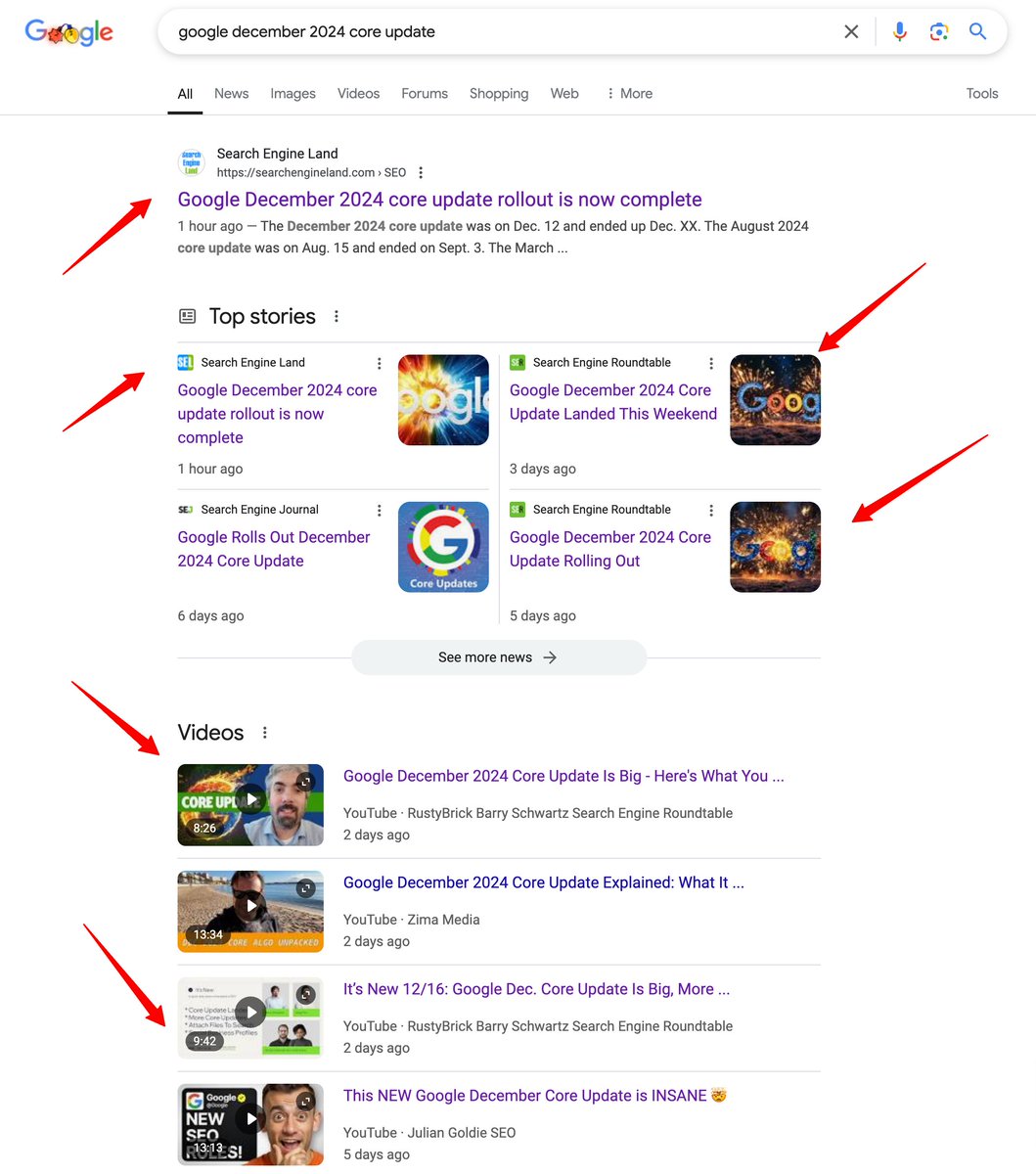Open the three-dot menu next to Top stories
1036x1174 pixels.
click(x=337, y=316)
